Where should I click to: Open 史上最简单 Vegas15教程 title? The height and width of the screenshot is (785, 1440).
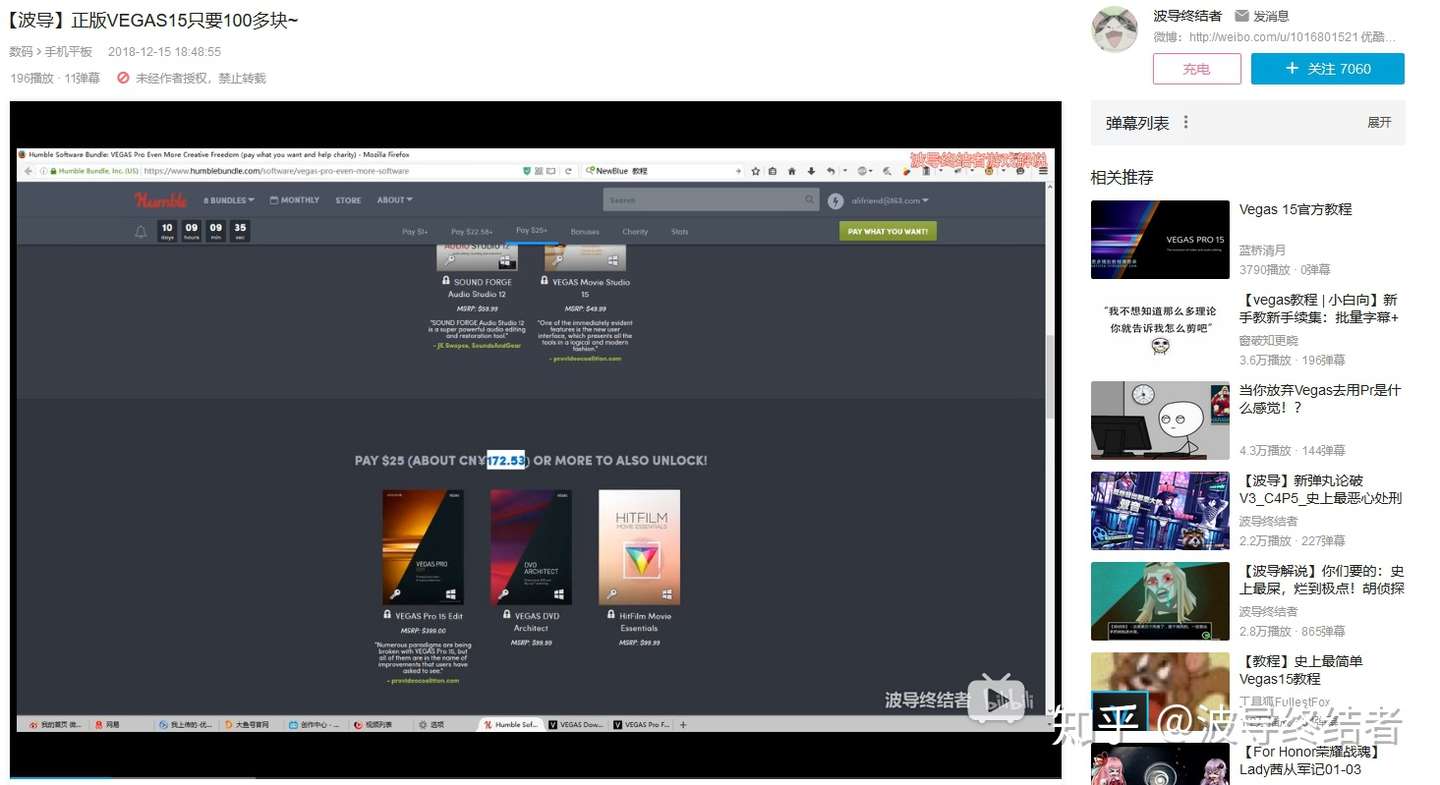1301,670
